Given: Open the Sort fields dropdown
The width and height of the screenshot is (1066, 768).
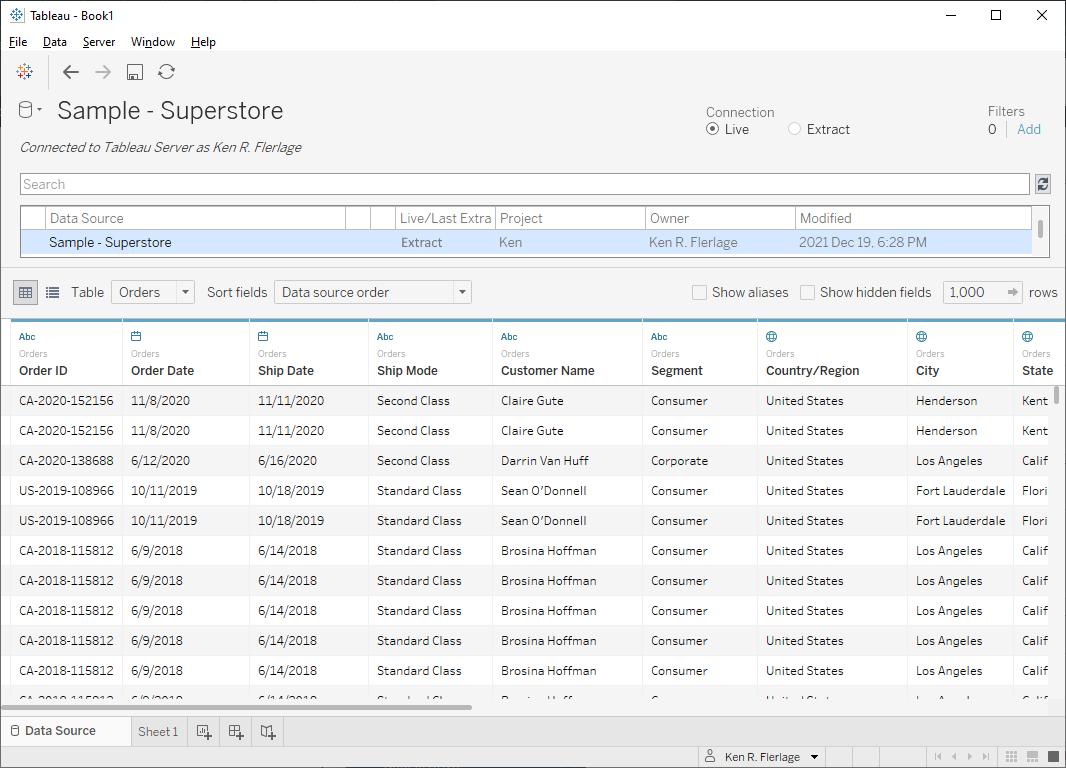Looking at the screenshot, I should coord(373,292).
